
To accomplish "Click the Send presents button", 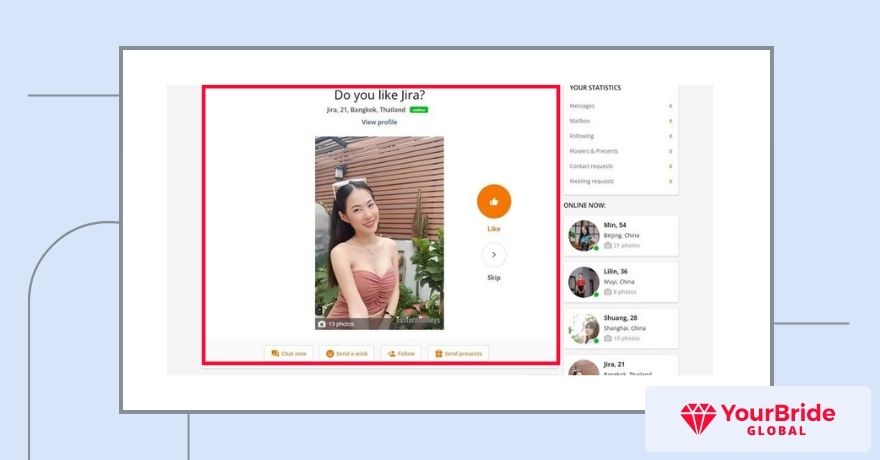I will pos(459,353).
